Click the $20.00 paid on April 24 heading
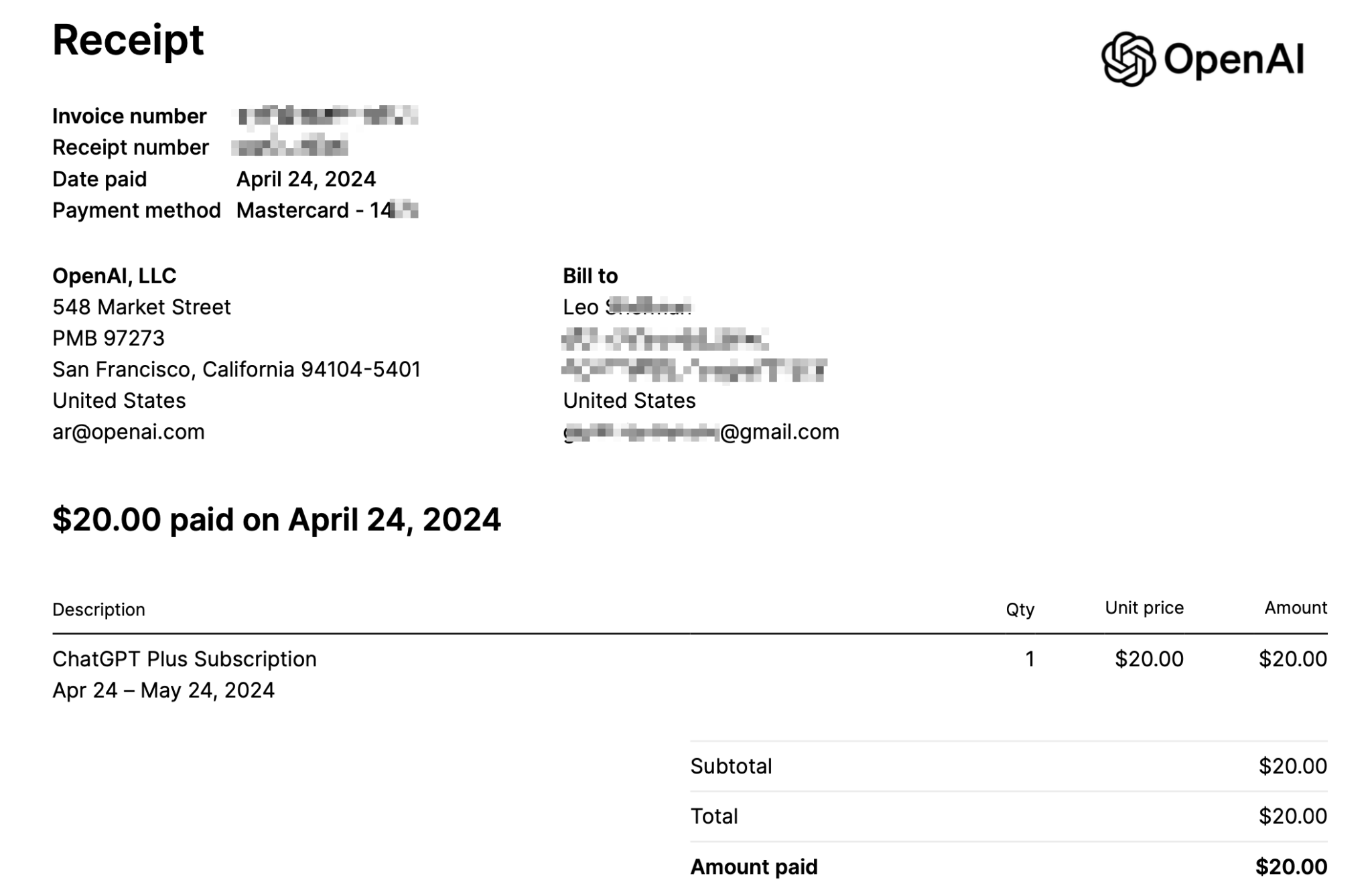Screen dimensions: 1372x882 277,519
